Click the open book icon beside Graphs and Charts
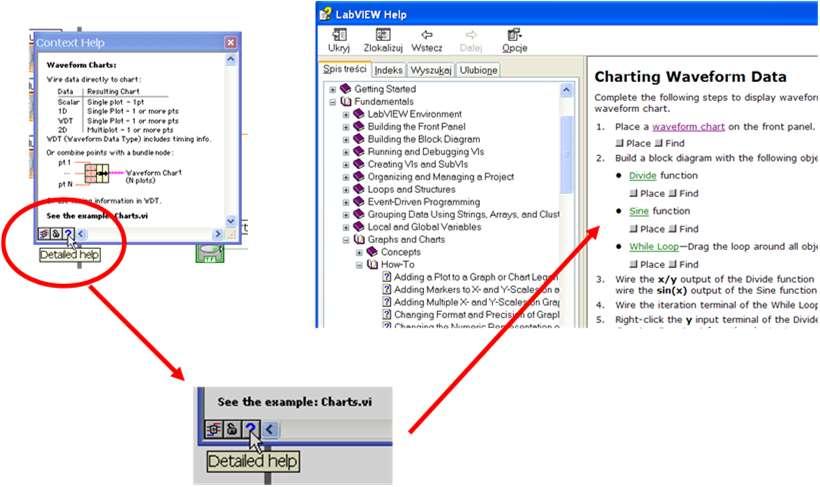Image resolution: width=820 pixels, height=487 pixels. click(x=359, y=240)
